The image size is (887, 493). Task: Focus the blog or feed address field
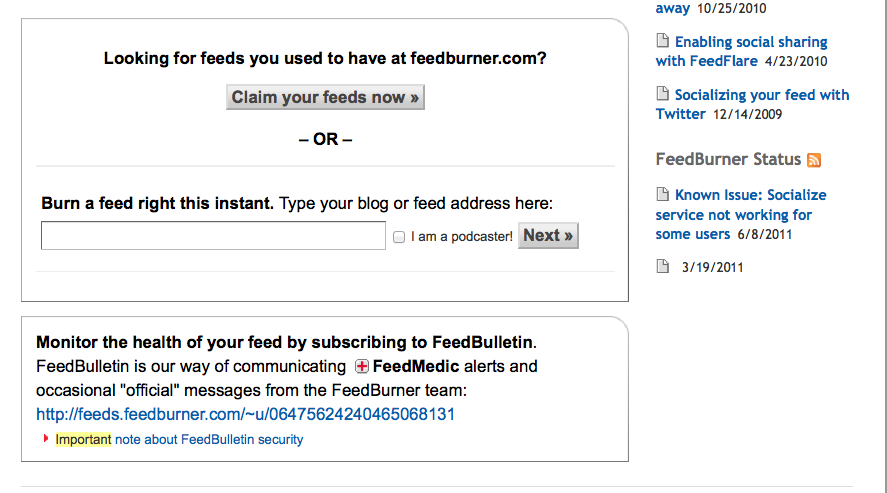[213, 236]
